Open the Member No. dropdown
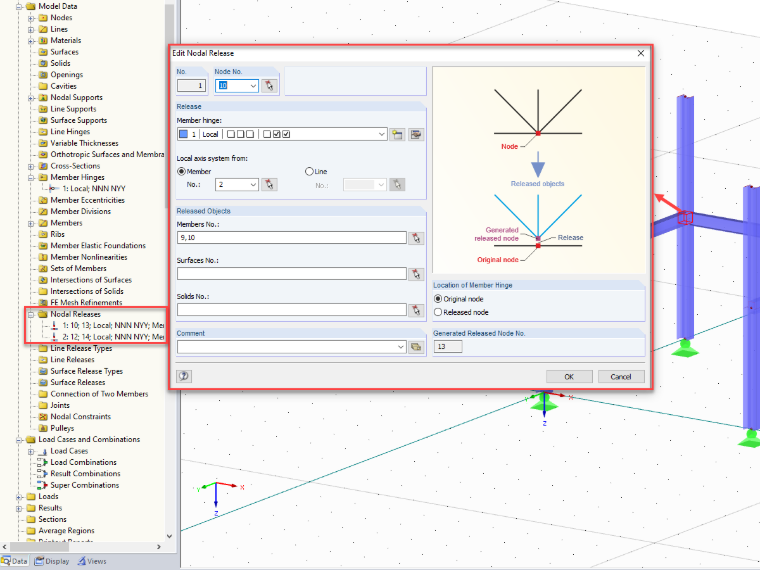The width and height of the screenshot is (760, 570). [x=253, y=185]
